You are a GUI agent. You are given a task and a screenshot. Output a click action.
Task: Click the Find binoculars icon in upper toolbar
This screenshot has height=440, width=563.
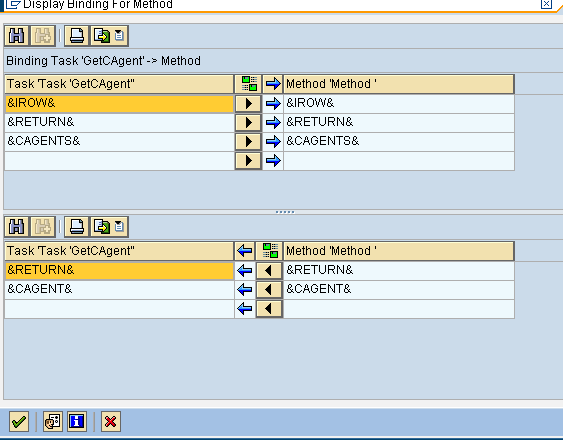(x=17, y=36)
